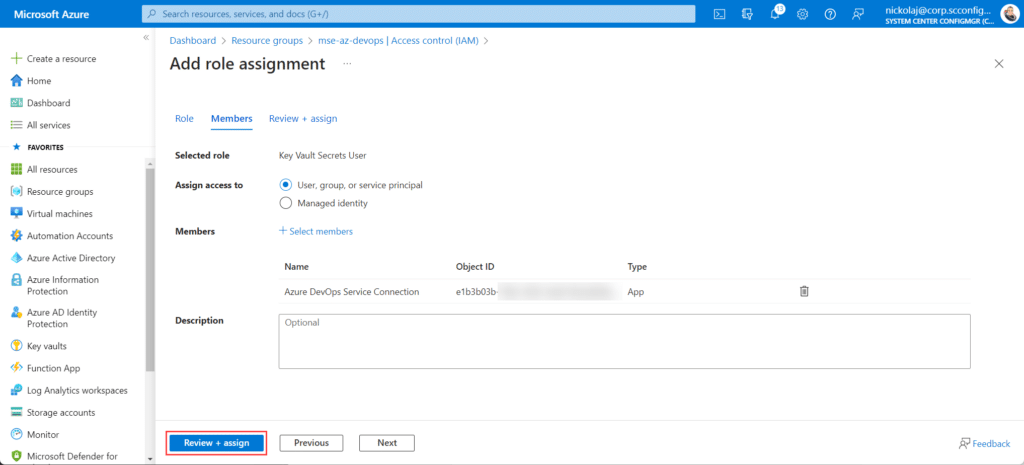Click the Azure Information Protection icon
Viewport: 1024px width, 465px height.
tap(17, 280)
